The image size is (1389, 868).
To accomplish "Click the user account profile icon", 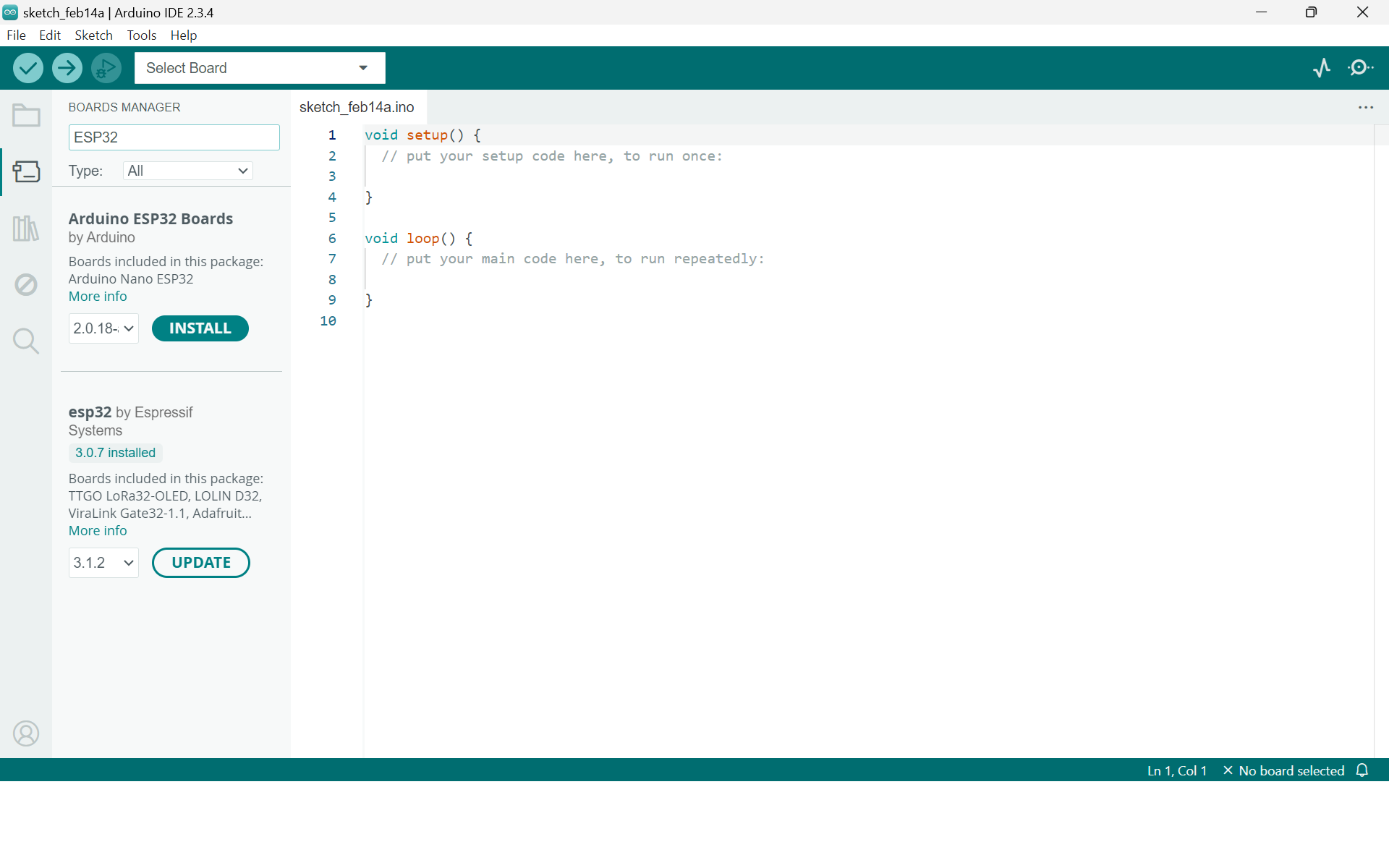I will [x=26, y=733].
